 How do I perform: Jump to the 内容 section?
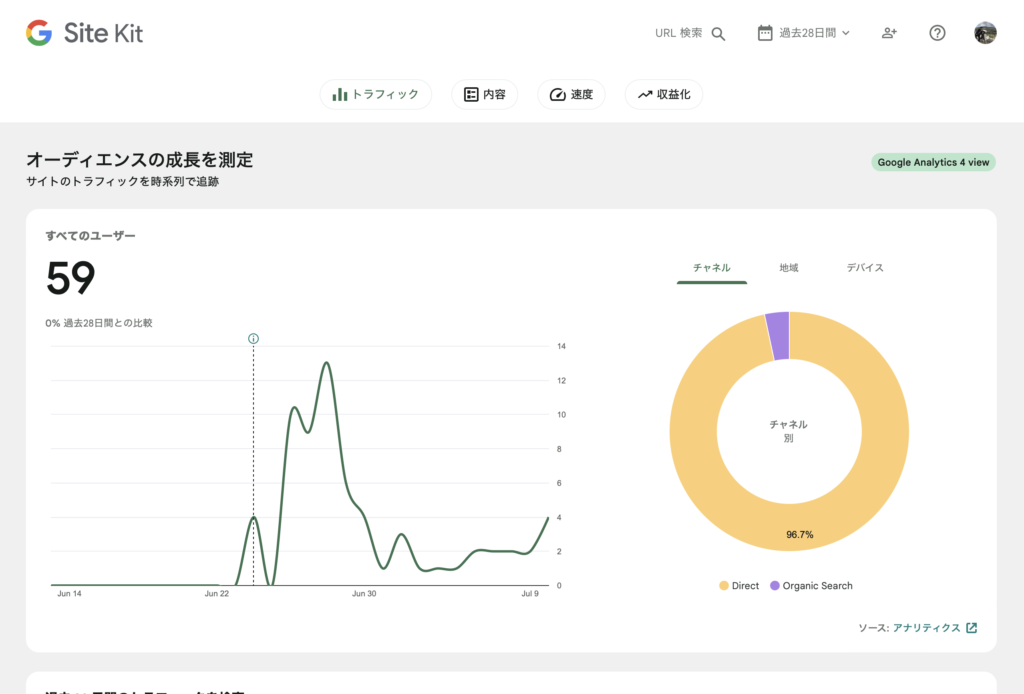(484, 95)
